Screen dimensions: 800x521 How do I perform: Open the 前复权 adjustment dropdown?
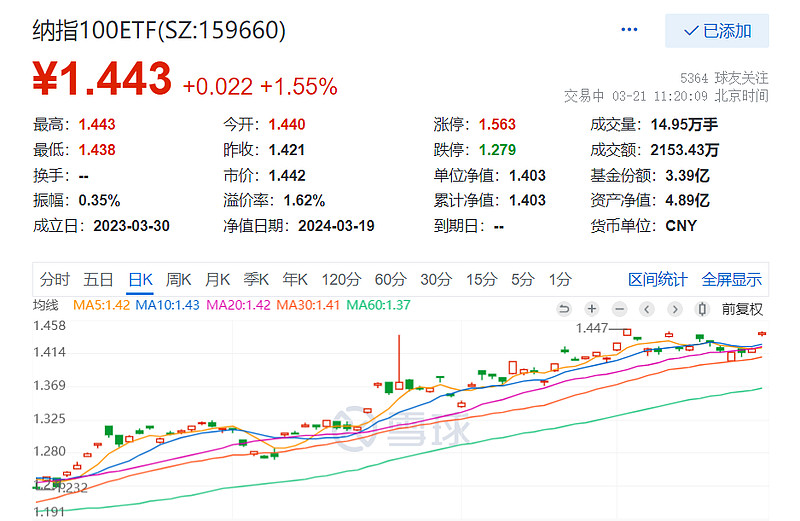[x=742, y=309]
